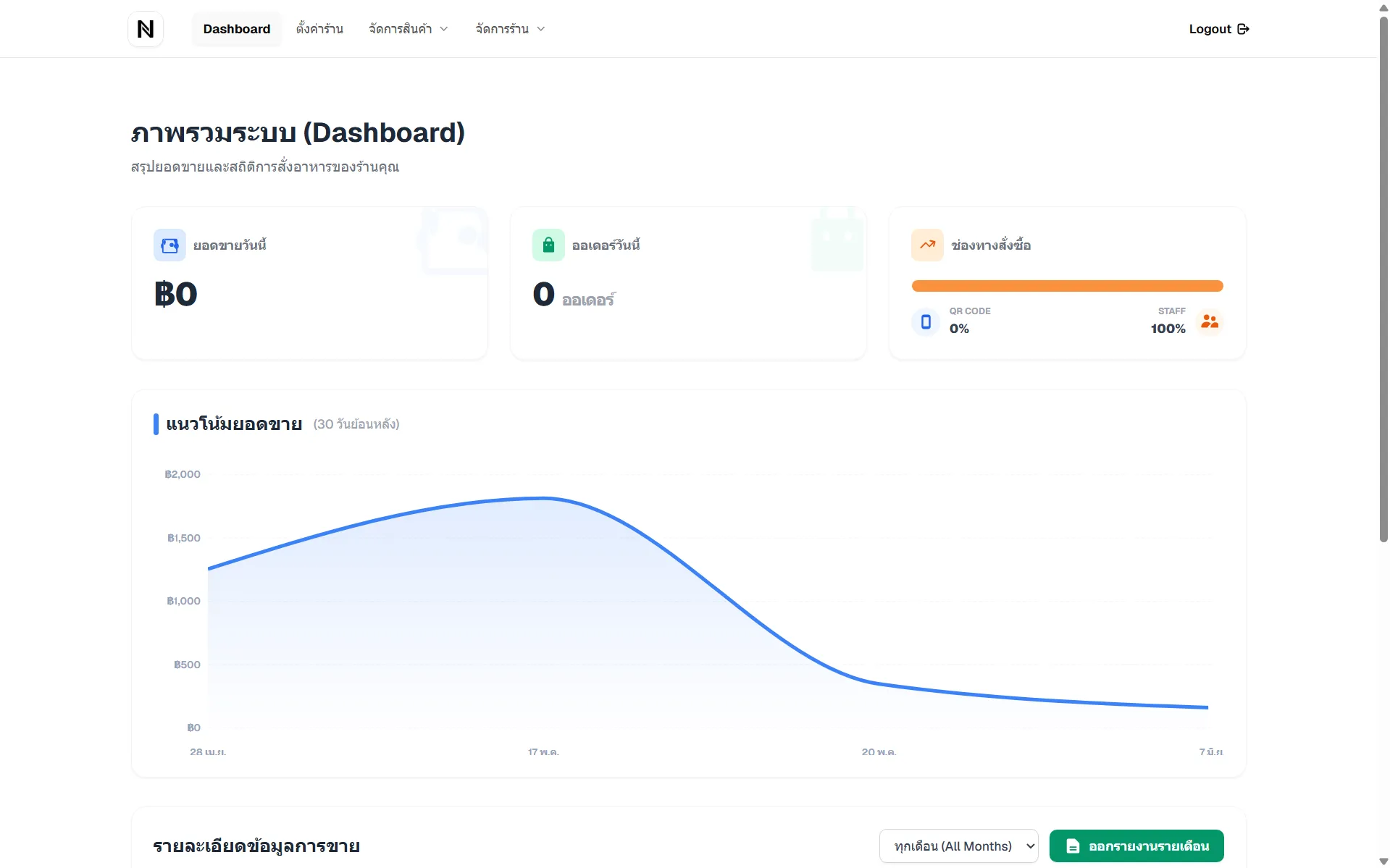The image size is (1390, 868).
Task: Expand the จัดการร้าน dropdown menu
Action: point(510,29)
